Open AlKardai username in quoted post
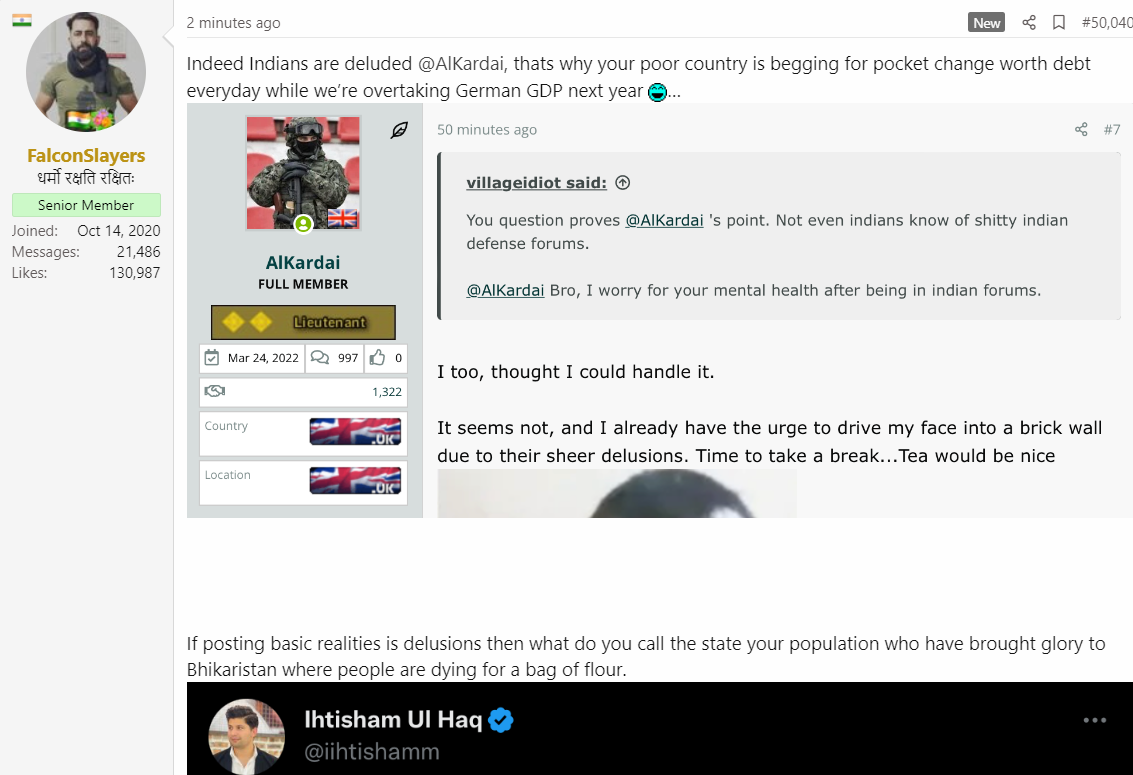Image resolution: width=1133 pixels, height=775 pixels. 303,262
